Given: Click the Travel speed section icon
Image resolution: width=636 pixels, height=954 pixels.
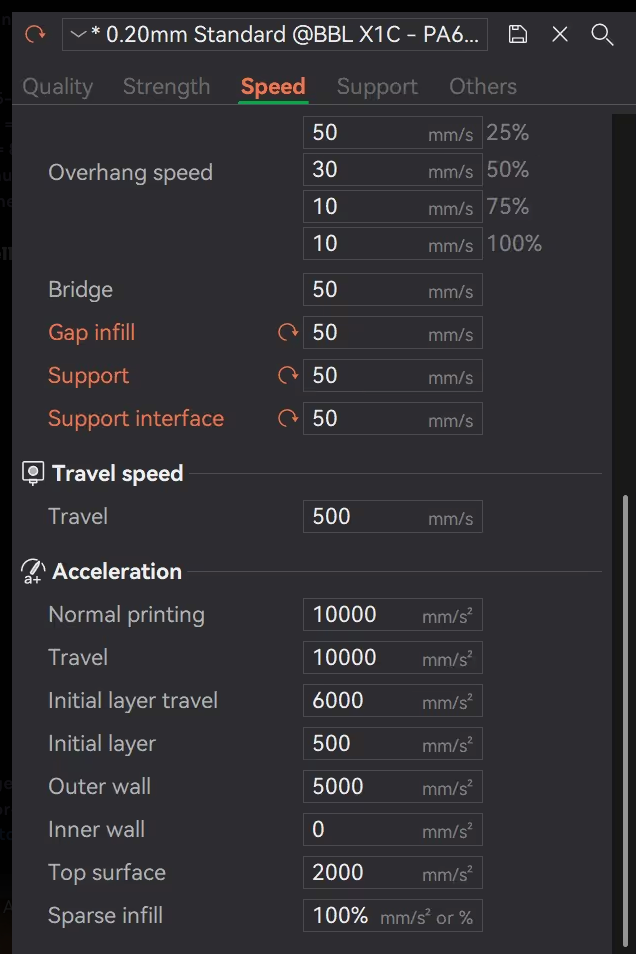Looking at the screenshot, I should 33,473.
